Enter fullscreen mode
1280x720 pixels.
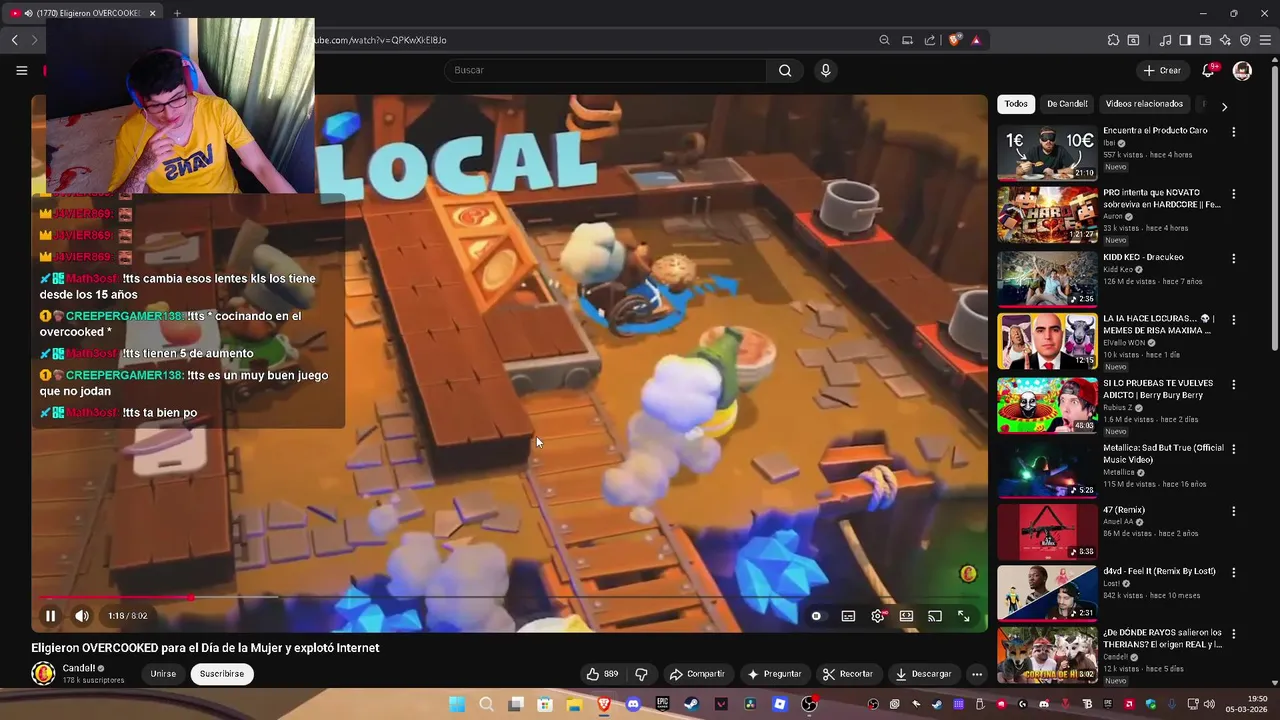pos(964,616)
